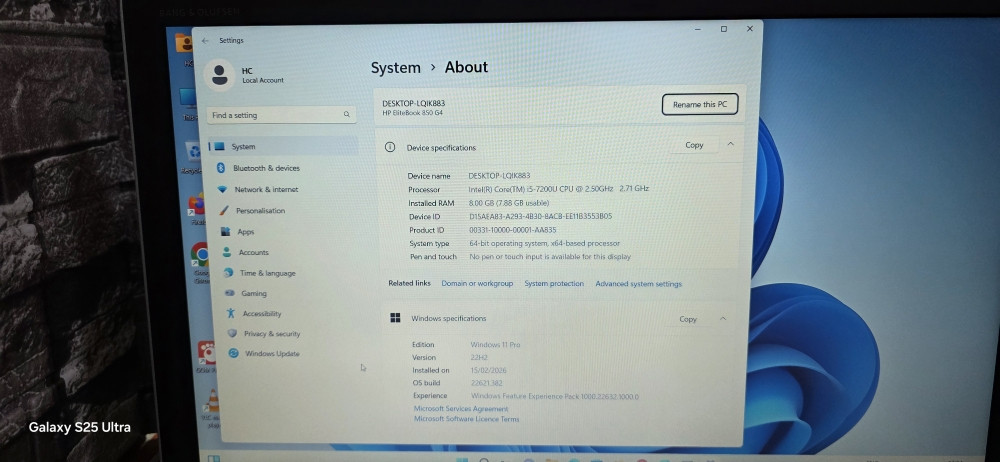Screen dimensions: 1000x462
Task: Click the OS build 22621.382 value
Action: 489,383
